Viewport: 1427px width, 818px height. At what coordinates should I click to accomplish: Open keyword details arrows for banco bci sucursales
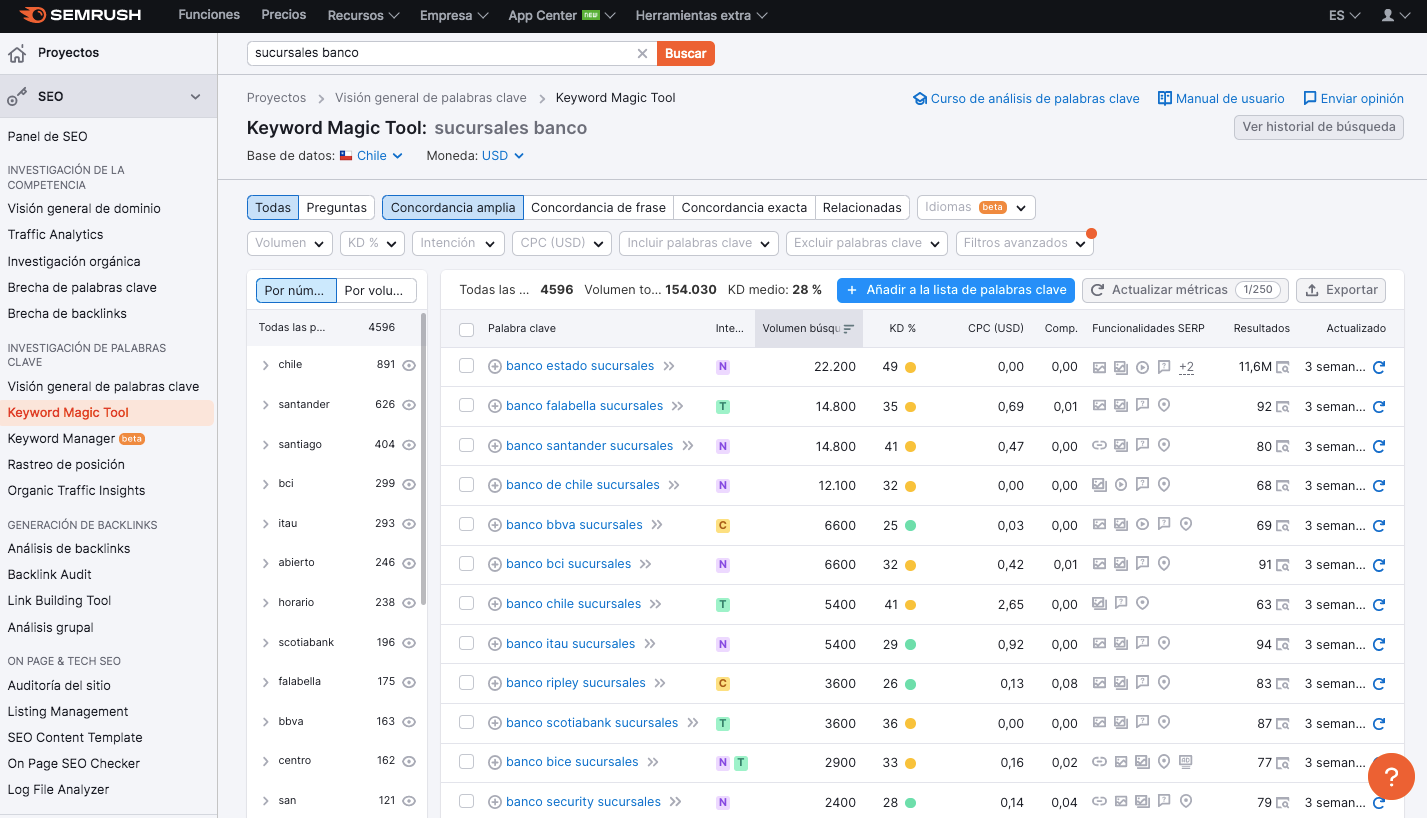[646, 564]
